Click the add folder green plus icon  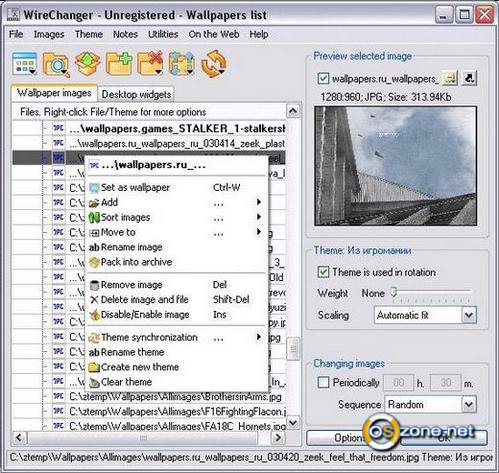tap(119, 63)
